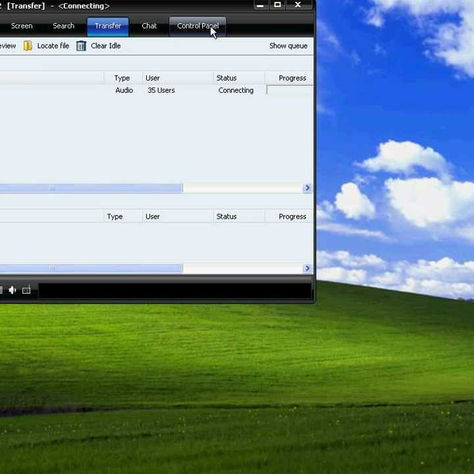Sort upper list by Status column
This screenshot has width=474, height=474.
pyautogui.click(x=239, y=78)
